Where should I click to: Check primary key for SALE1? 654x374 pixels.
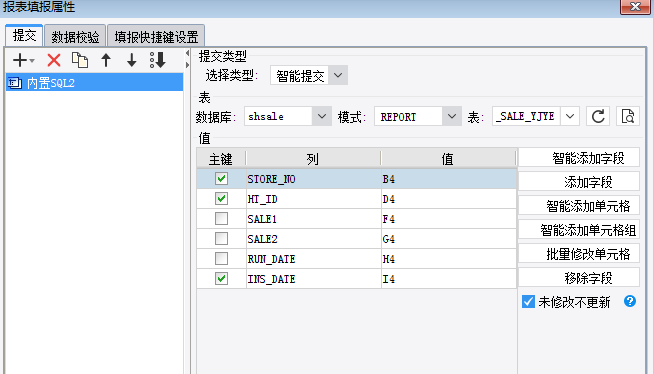(221, 218)
